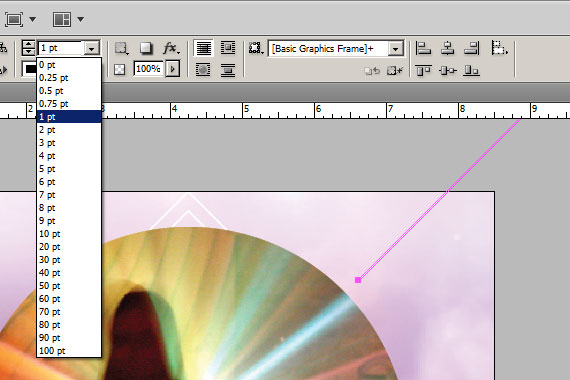Open the Arrange Documents dropdown arrow

coord(81,19)
